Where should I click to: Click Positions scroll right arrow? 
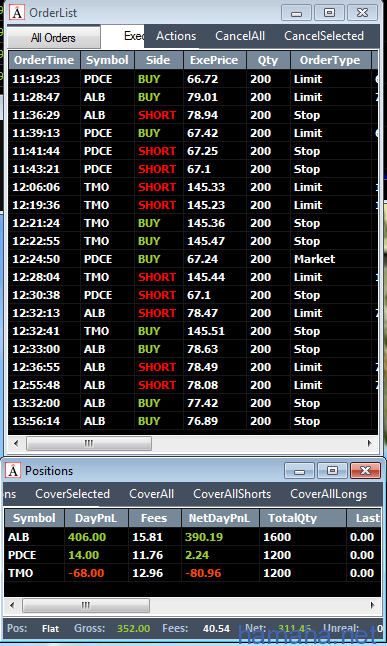pyautogui.click(x=373, y=605)
